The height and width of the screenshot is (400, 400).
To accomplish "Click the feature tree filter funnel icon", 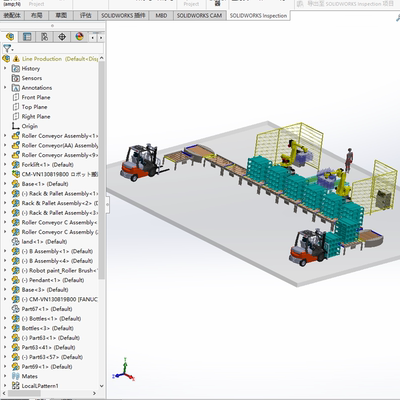I will 7,49.
